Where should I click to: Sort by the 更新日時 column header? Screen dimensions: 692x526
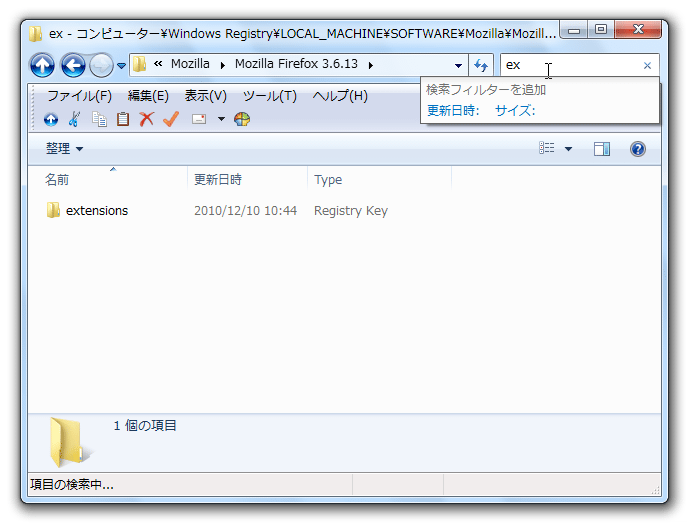248,179
